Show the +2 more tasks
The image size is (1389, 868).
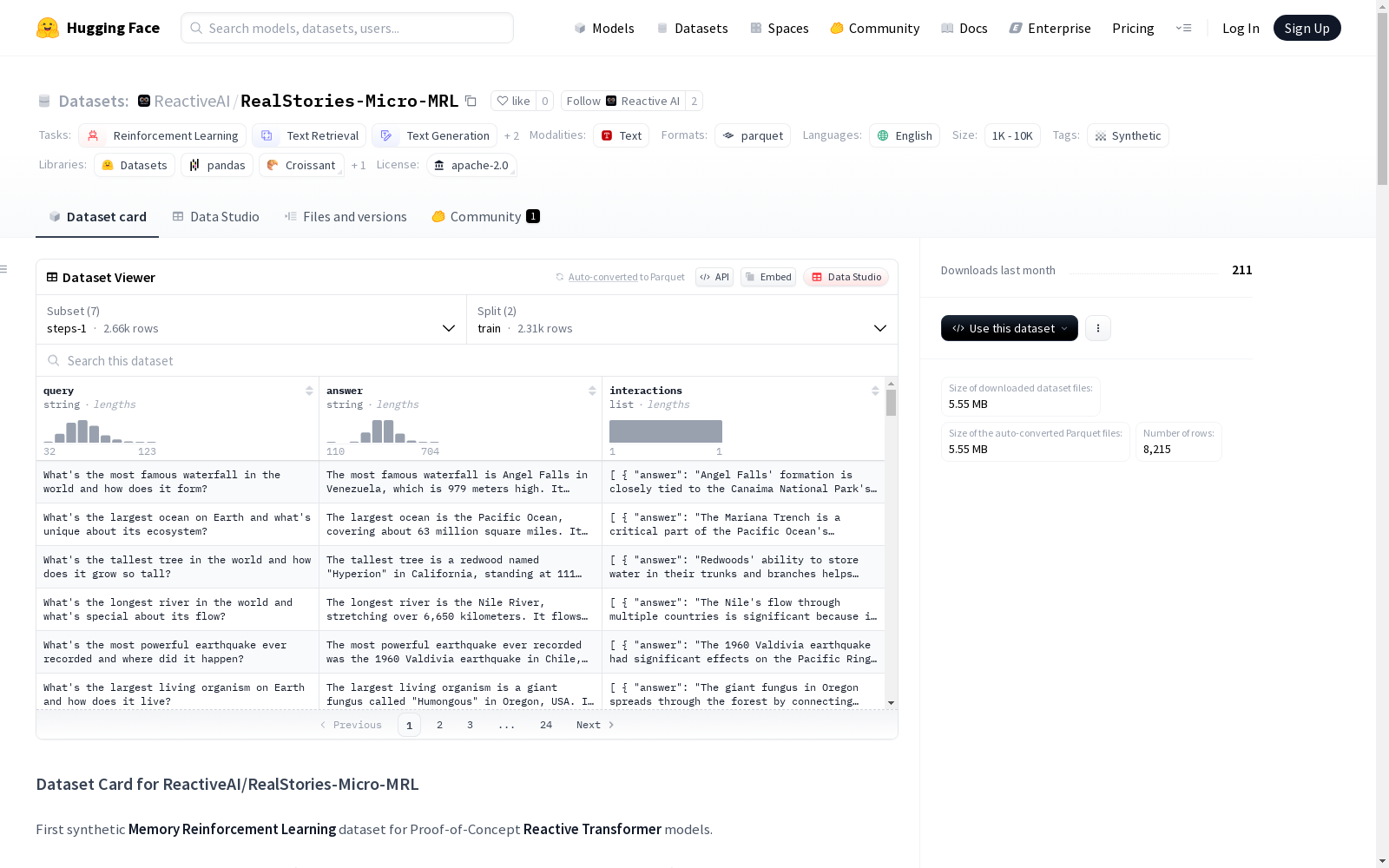[511, 136]
